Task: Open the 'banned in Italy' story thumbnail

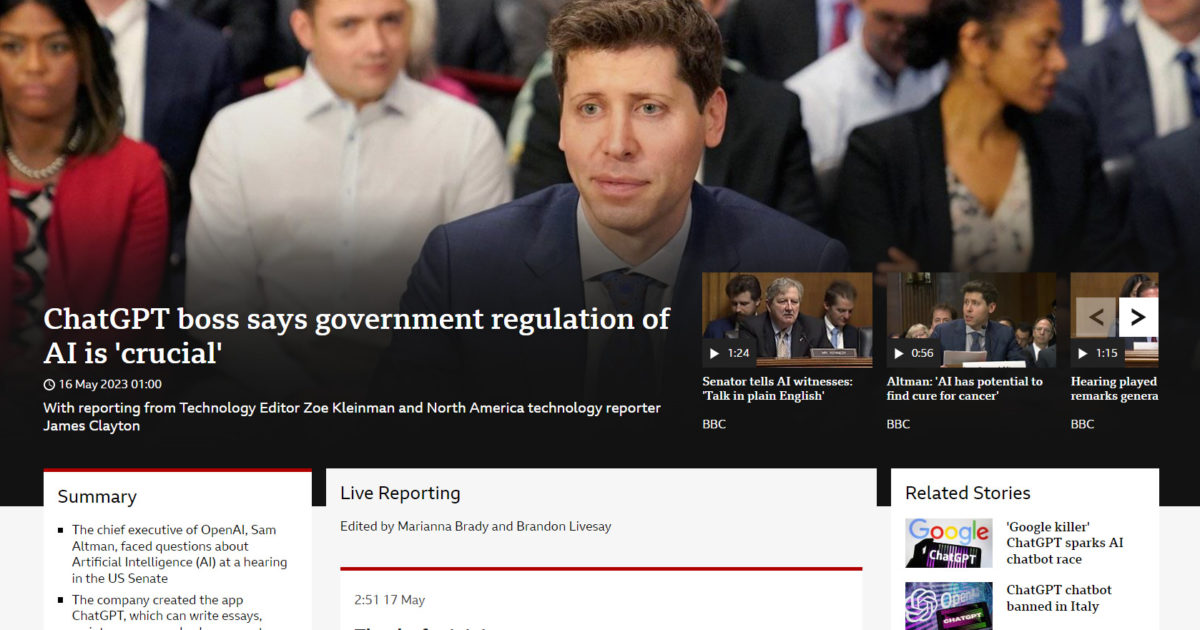Action: (949, 606)
